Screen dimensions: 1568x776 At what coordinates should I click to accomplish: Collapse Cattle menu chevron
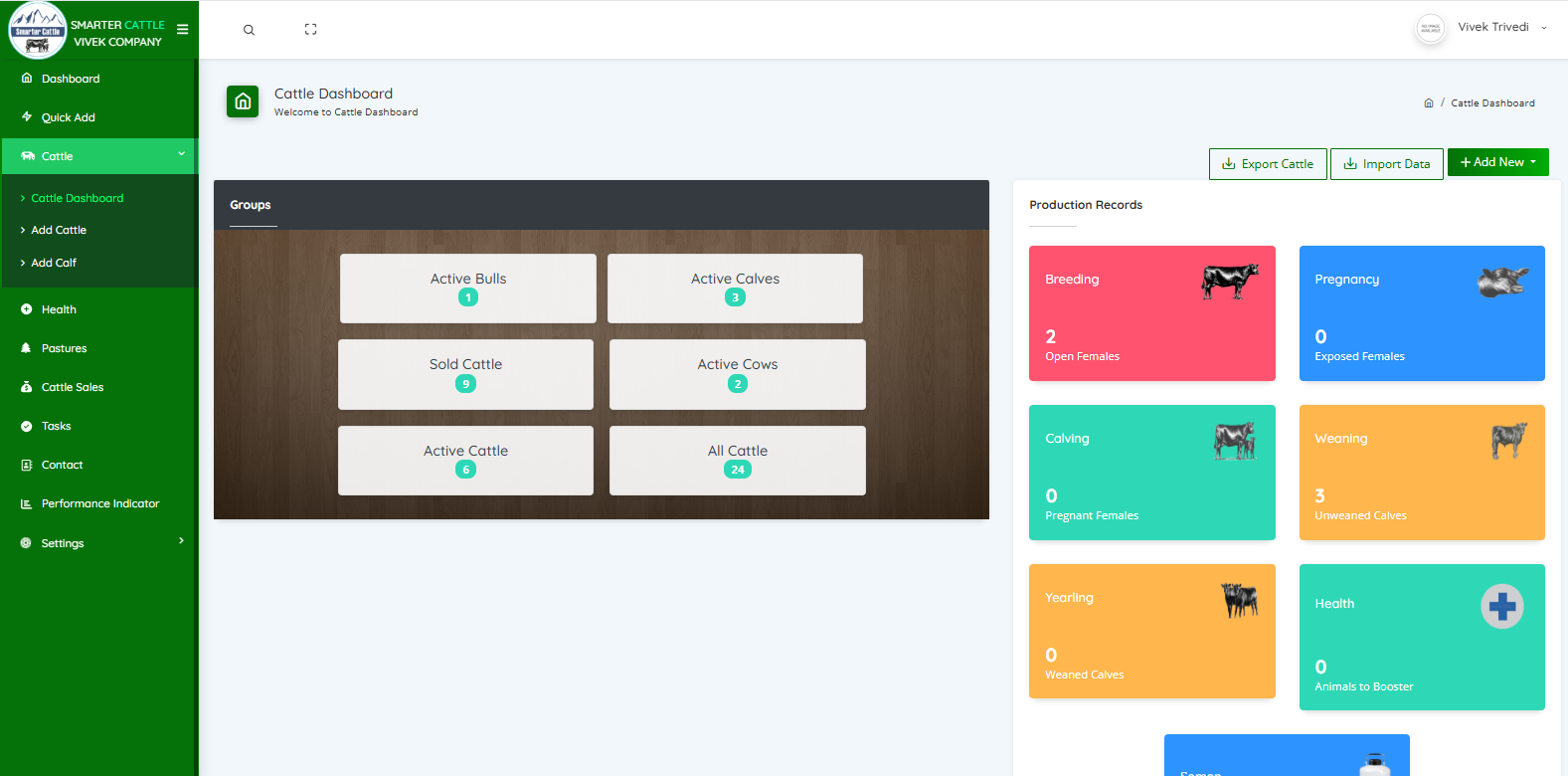coord(181,154)
